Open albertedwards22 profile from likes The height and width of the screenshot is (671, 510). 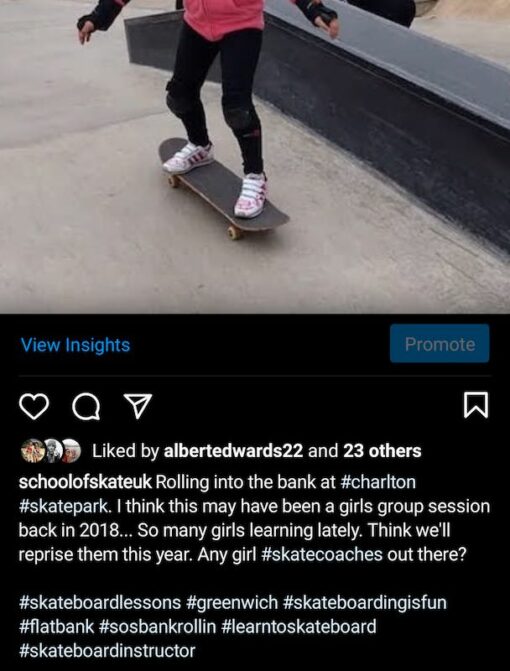(x=233, y=451)
